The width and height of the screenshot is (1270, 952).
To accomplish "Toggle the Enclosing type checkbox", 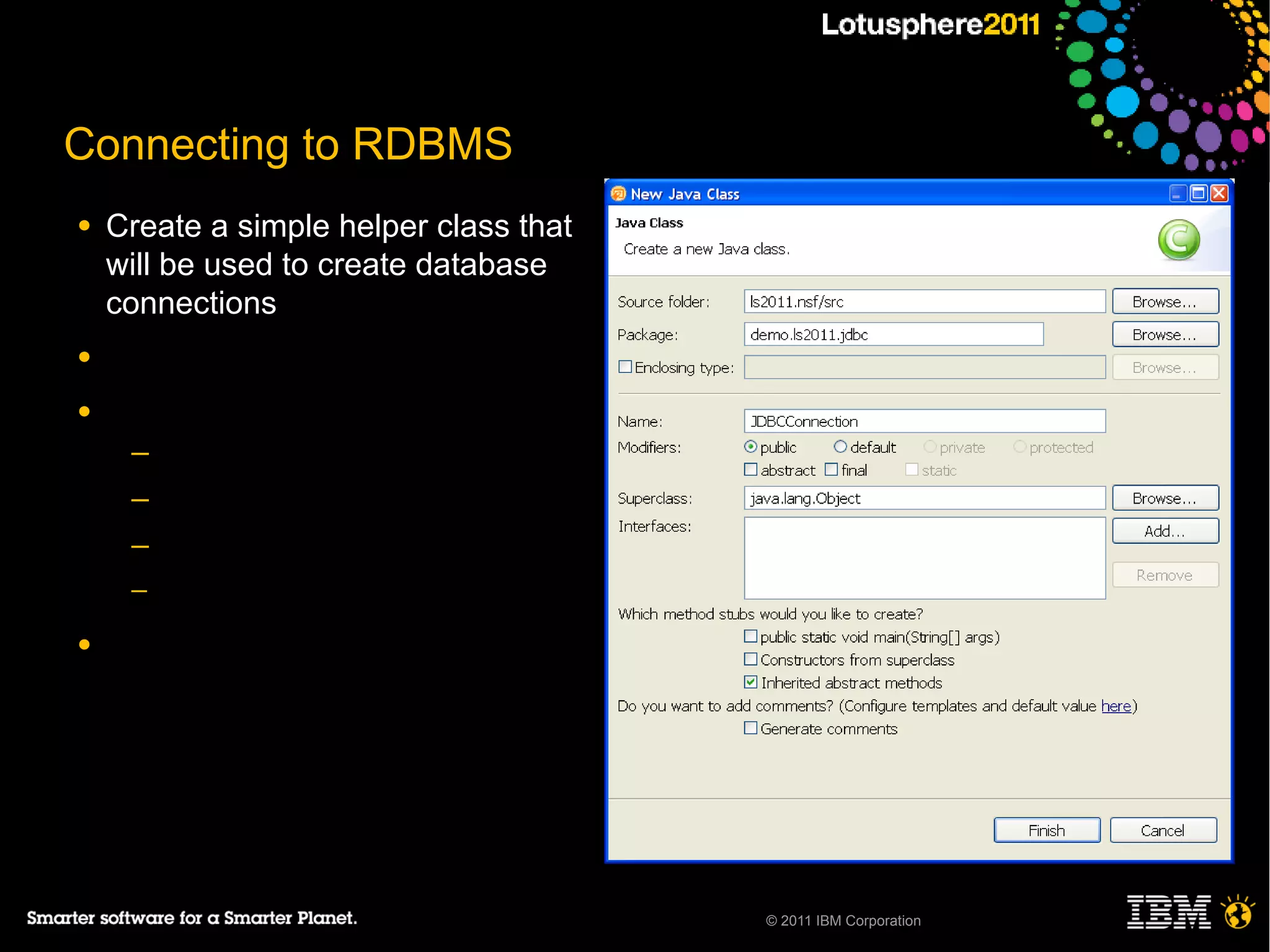I will tap(625, 367).
